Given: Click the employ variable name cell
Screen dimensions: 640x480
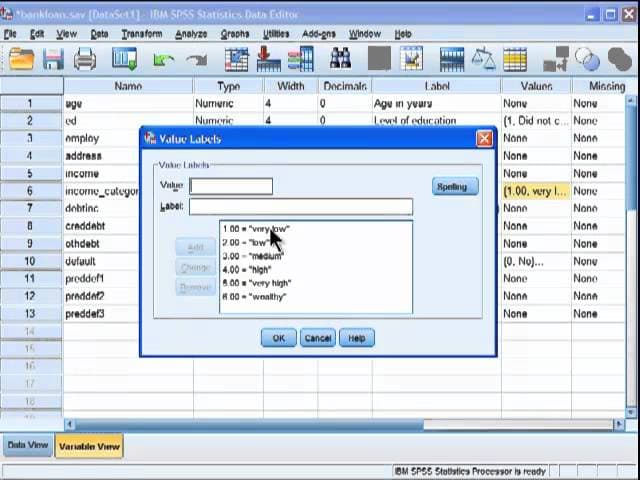Looking at the screenshot, I should point(101,138).
